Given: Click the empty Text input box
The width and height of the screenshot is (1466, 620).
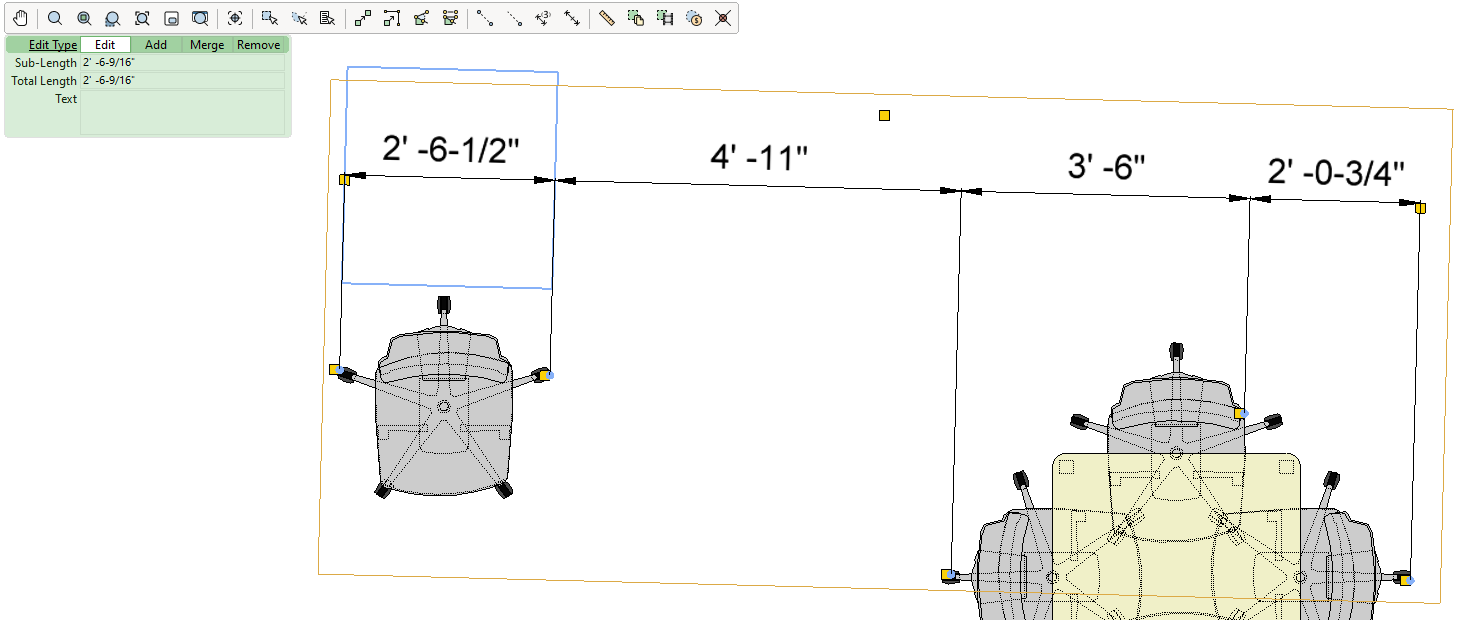Looking at the screenshot, I should pos(183,111).
